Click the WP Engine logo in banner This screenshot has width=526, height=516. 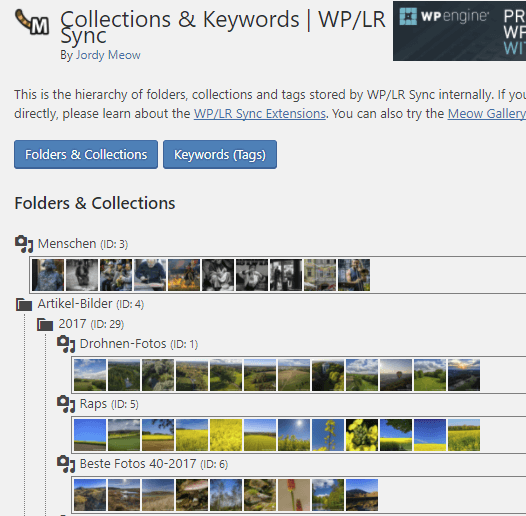click(444, 16)
